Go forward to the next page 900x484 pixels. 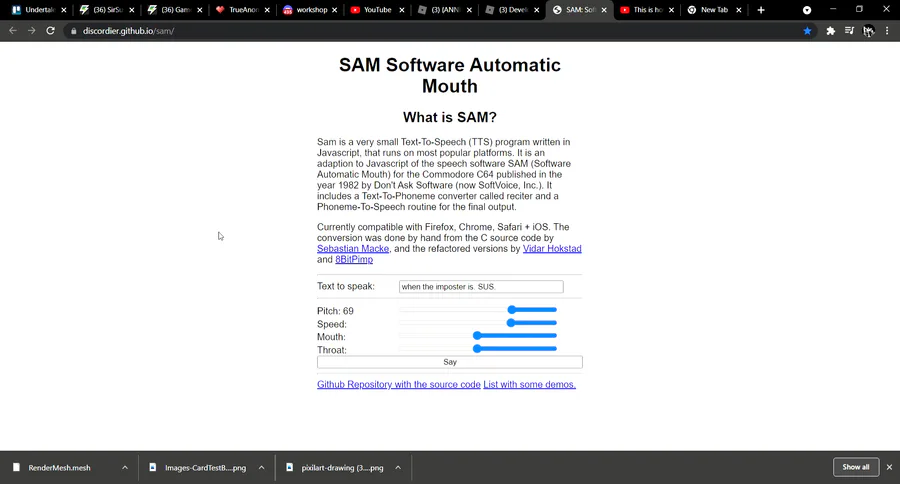(32, 31)
